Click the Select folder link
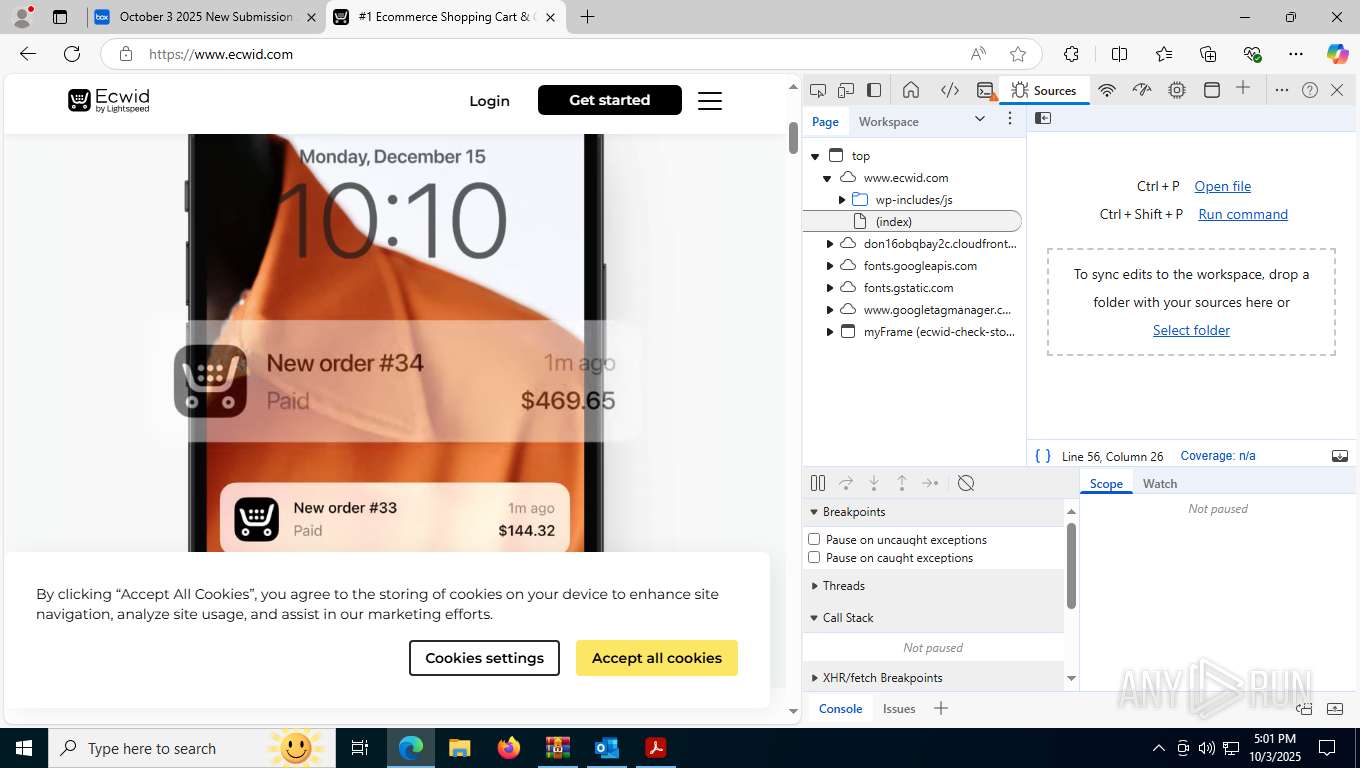Screen dimensions: 1360x768 [x=1191, y=330]
